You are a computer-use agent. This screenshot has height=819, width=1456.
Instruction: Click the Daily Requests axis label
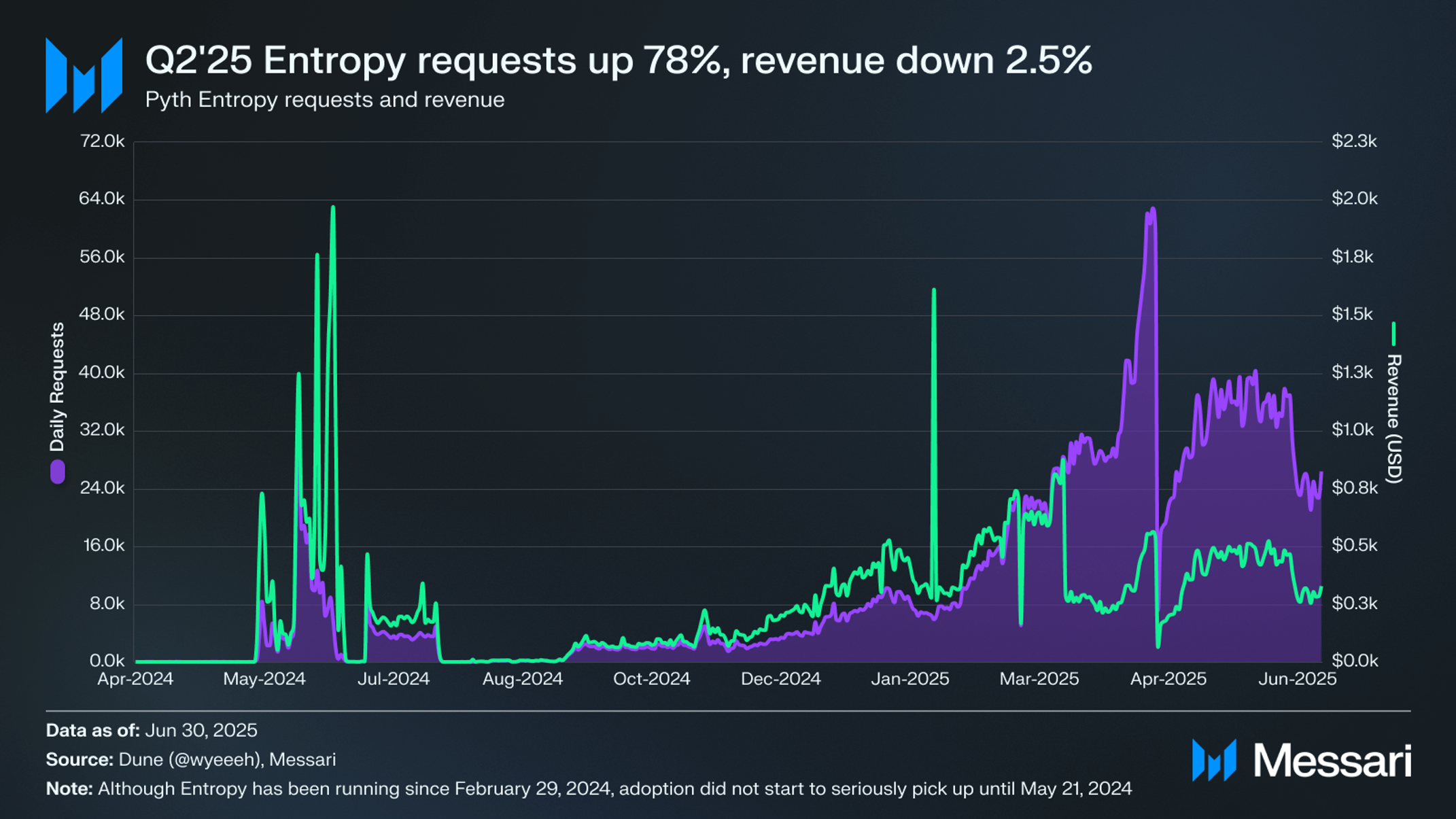[x=58, y=387]
